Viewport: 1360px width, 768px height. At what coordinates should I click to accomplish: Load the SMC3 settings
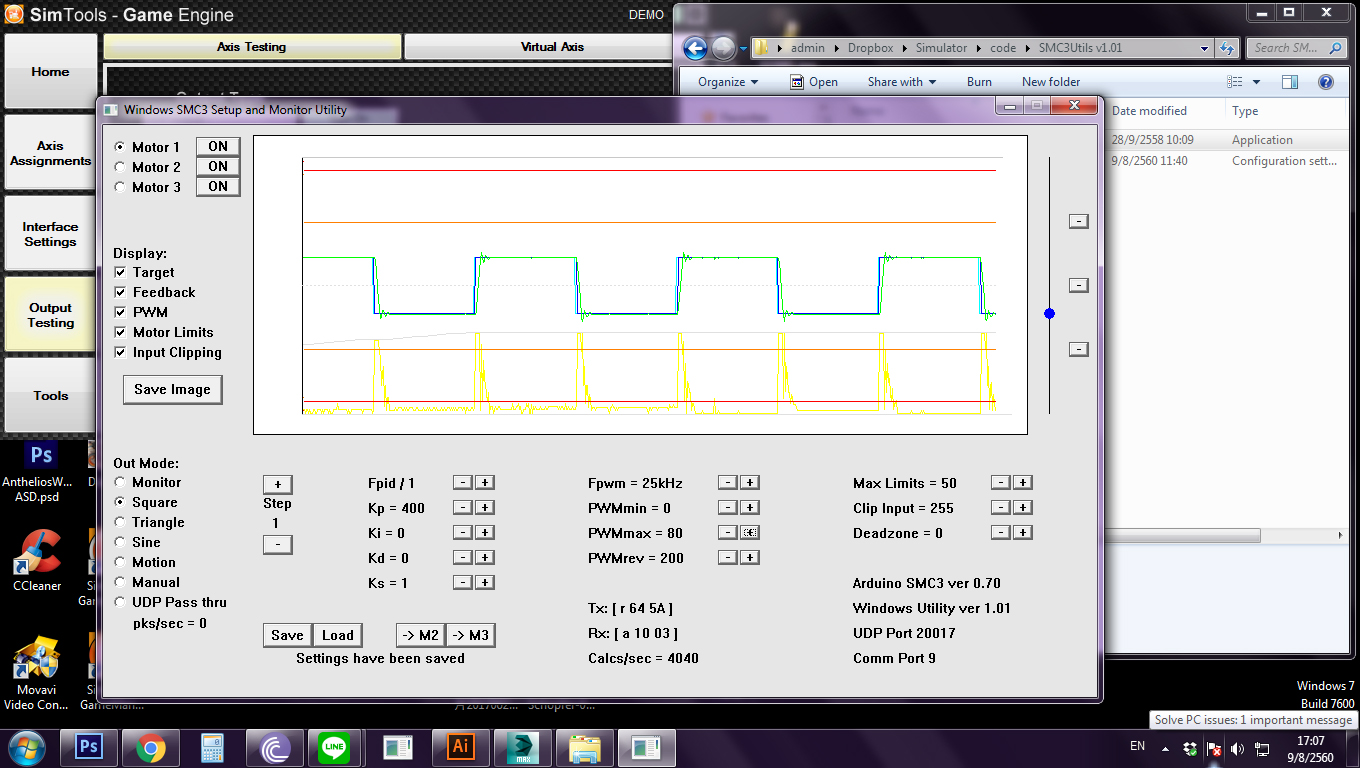click(337, 635)
